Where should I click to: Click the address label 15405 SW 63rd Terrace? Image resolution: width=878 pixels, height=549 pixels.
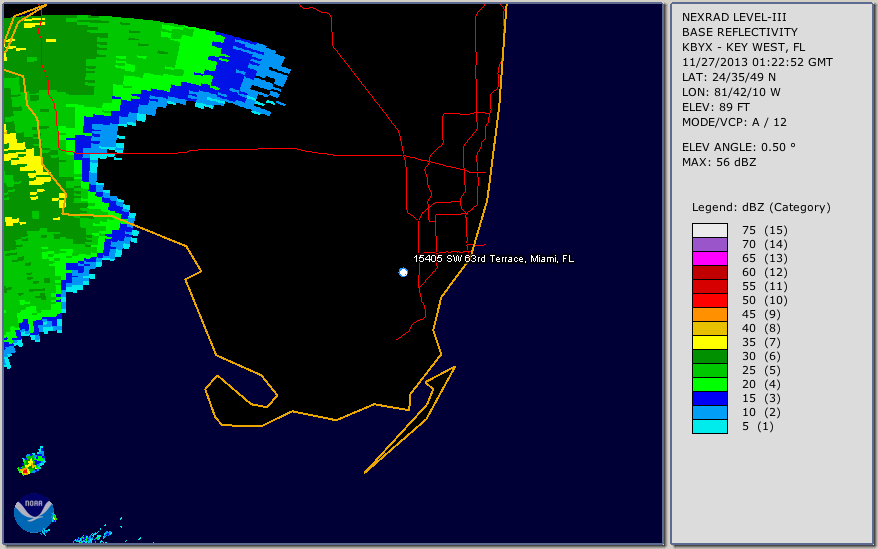493,259
